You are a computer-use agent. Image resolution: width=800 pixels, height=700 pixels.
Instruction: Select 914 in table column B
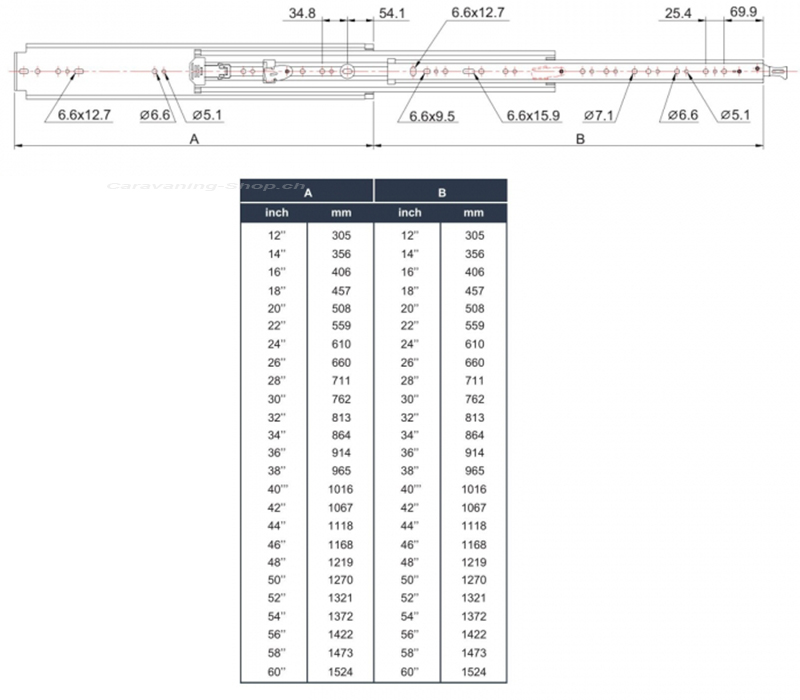(x=474, y=453)
